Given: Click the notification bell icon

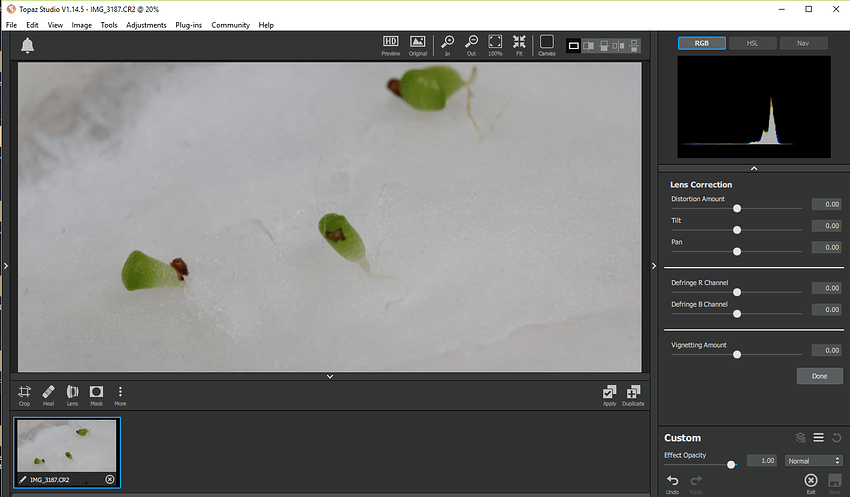Looking at the screenshot, I should [x=27, y=46].
